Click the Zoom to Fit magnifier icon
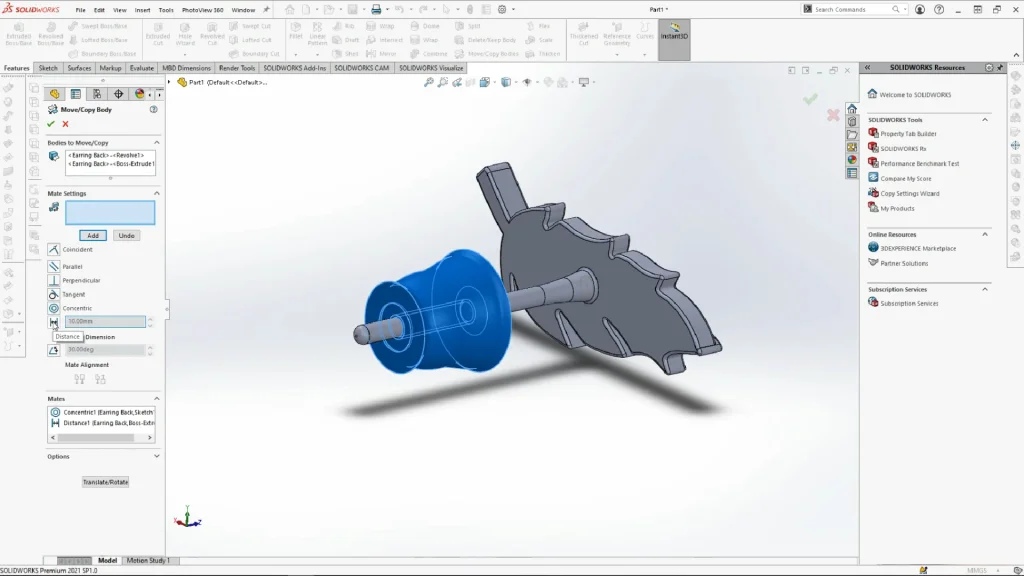 point(428,82)
